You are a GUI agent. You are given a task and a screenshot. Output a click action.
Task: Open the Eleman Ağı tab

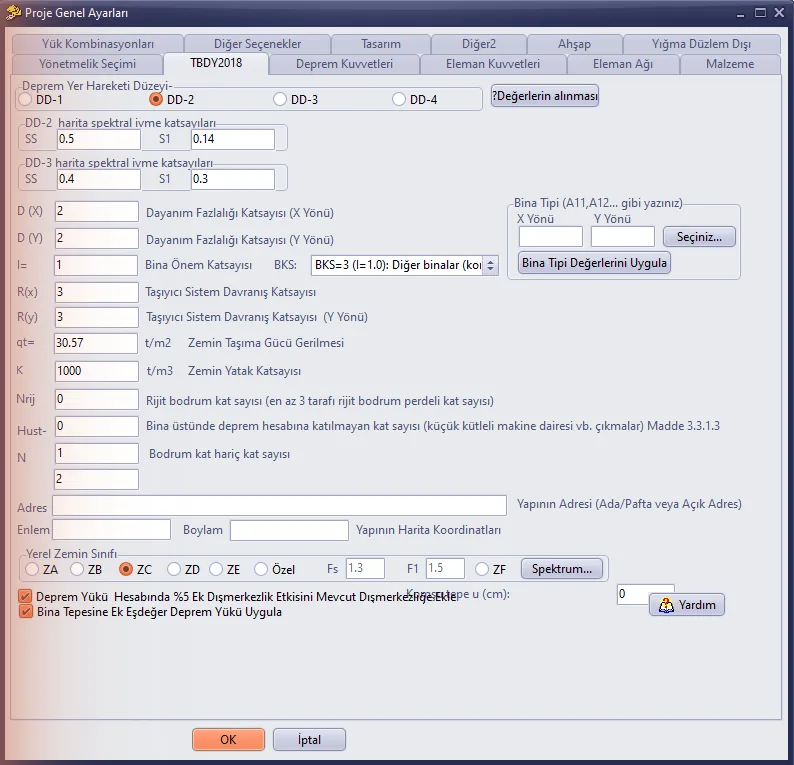623,64
